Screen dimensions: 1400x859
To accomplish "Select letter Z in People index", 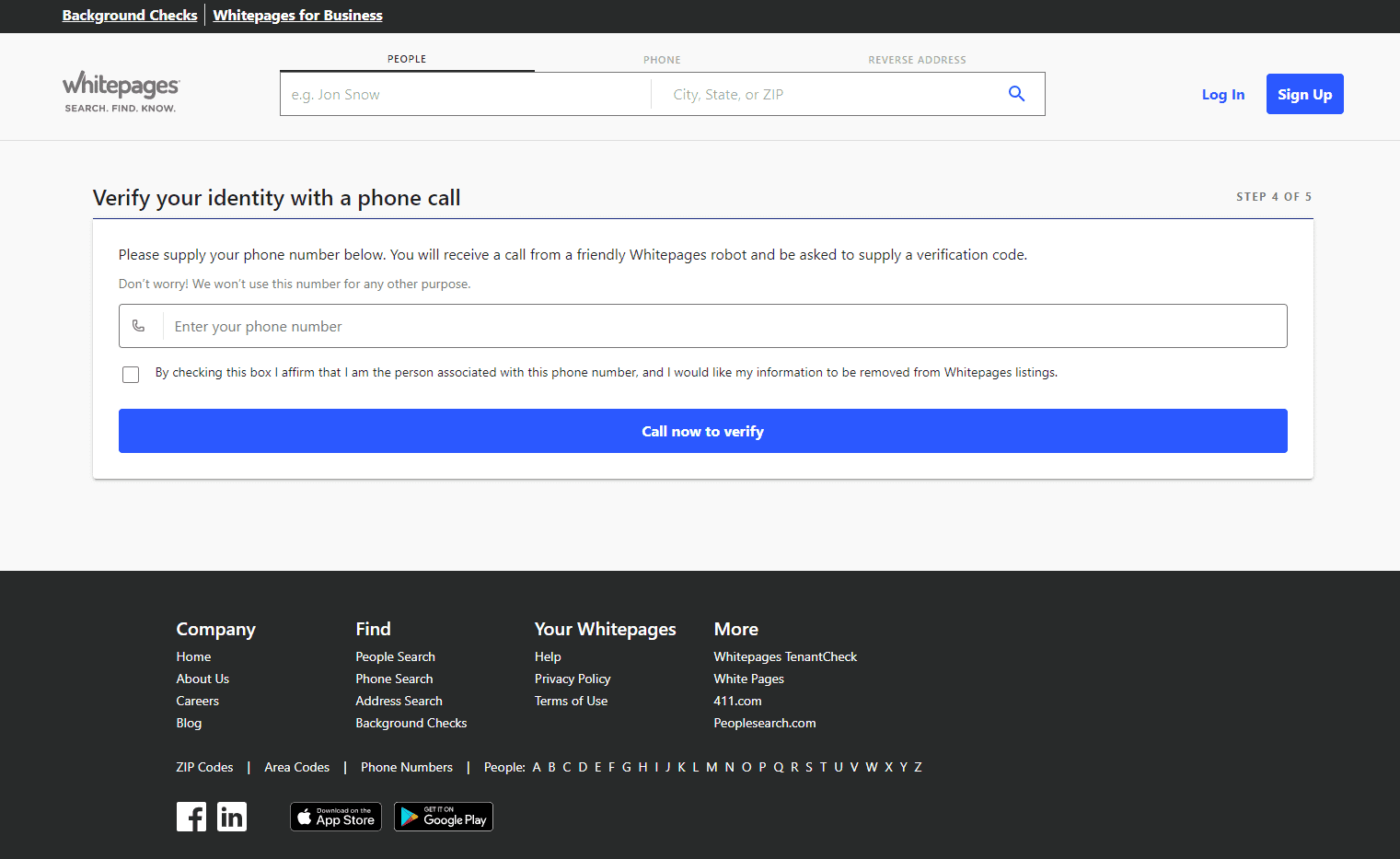I will click(x=918, y=767).
